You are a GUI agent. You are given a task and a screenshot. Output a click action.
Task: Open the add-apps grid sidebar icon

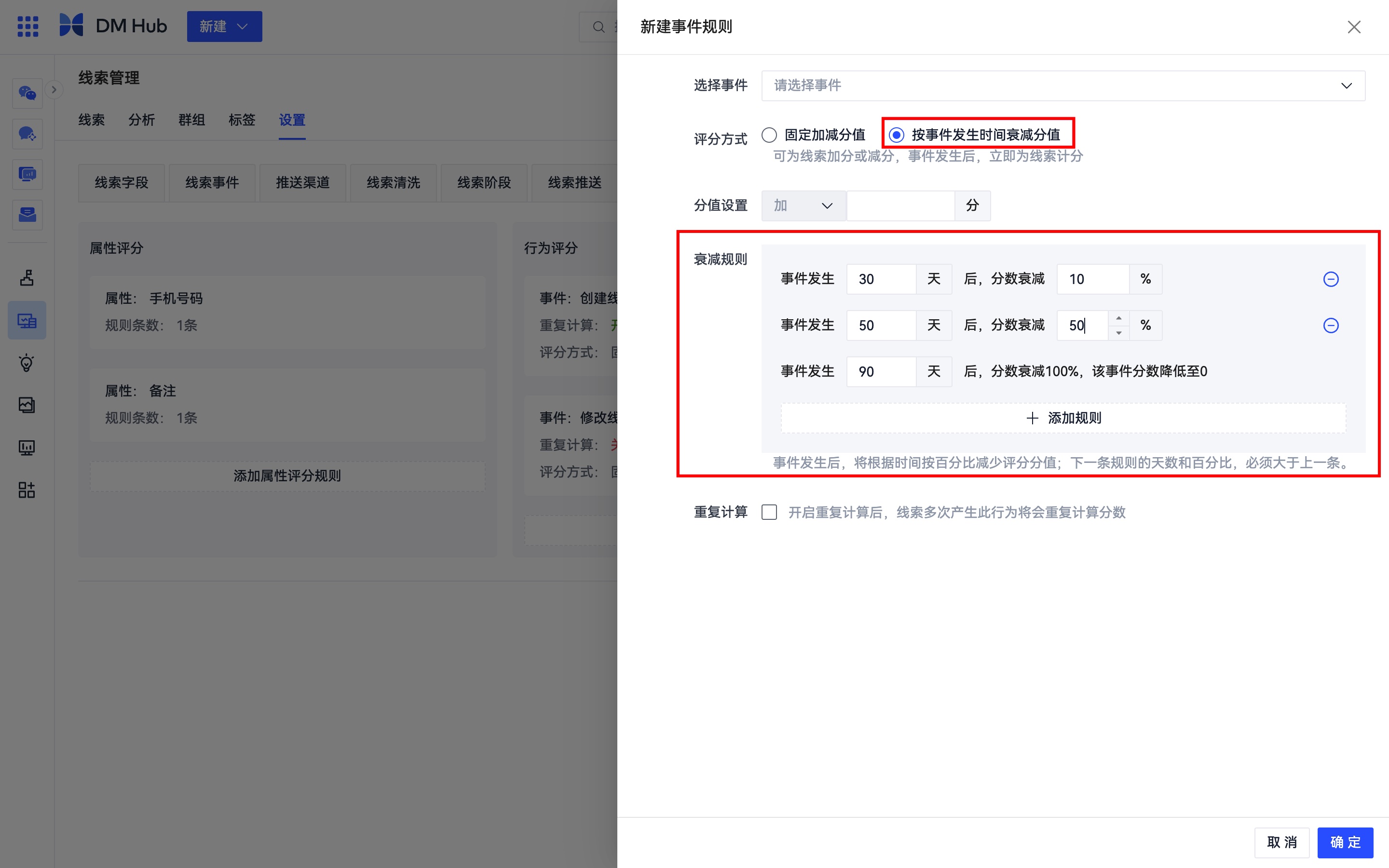(x=27, y=489)
